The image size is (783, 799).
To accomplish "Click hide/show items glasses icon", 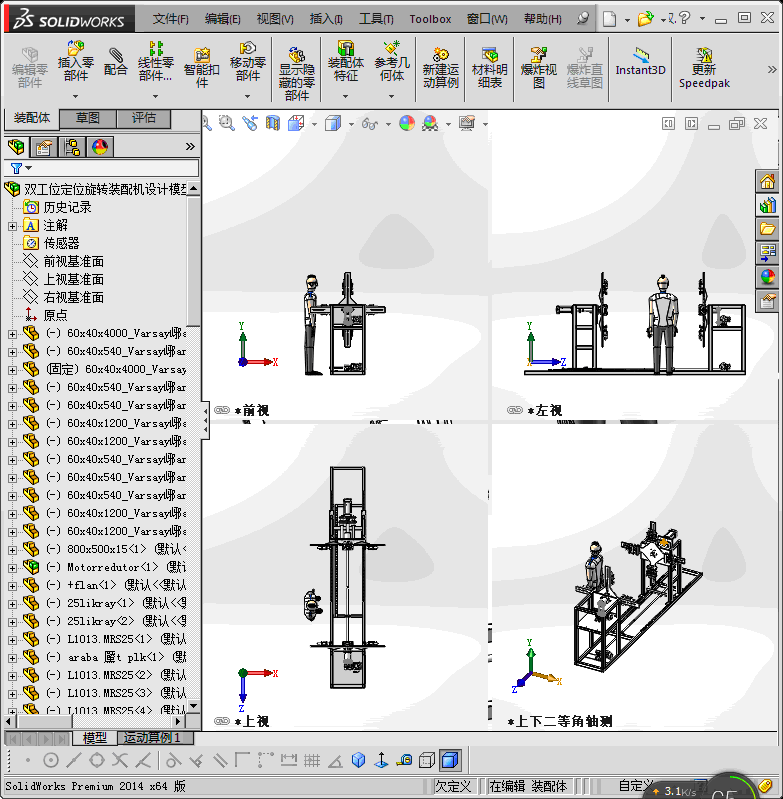I will [370, 123].
